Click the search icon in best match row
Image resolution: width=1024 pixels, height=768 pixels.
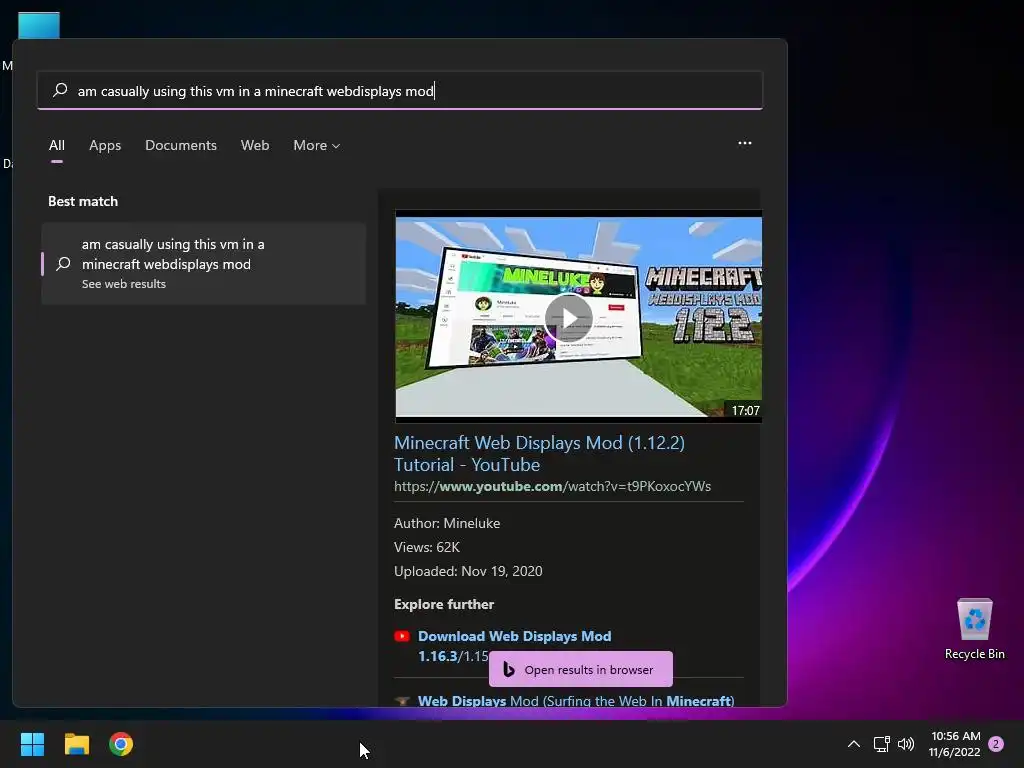[x=63, y=263]
